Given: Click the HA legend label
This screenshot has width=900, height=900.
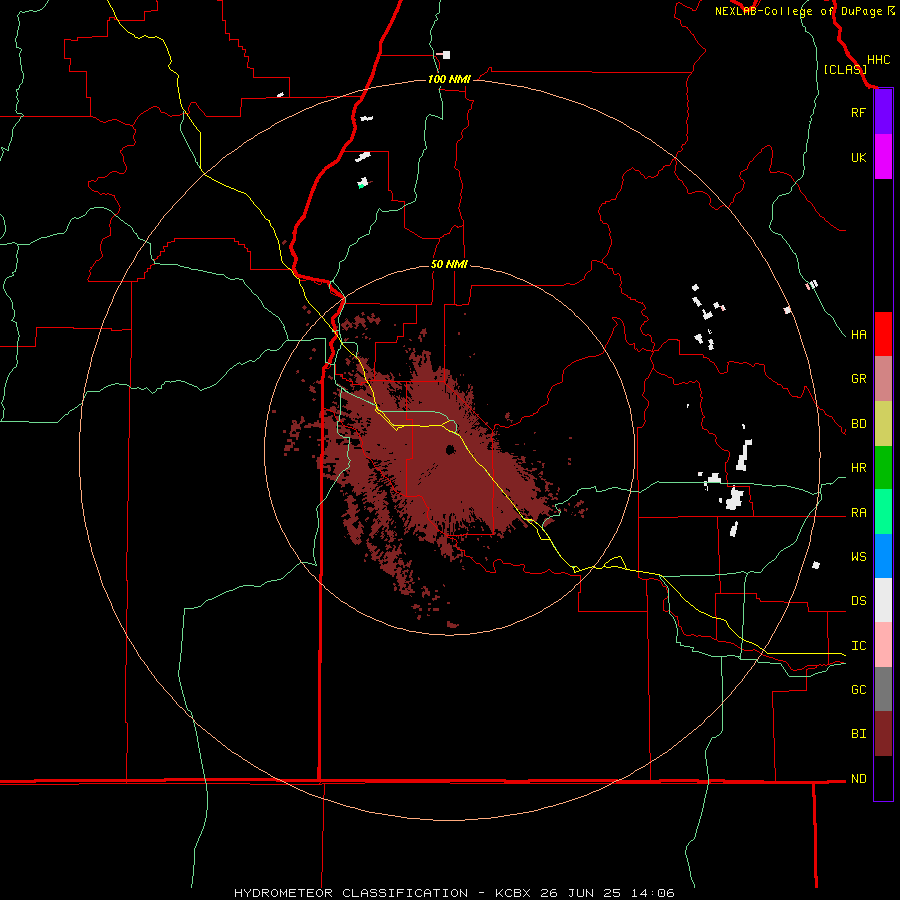Looking at the screenshot, I should [858, 334].
